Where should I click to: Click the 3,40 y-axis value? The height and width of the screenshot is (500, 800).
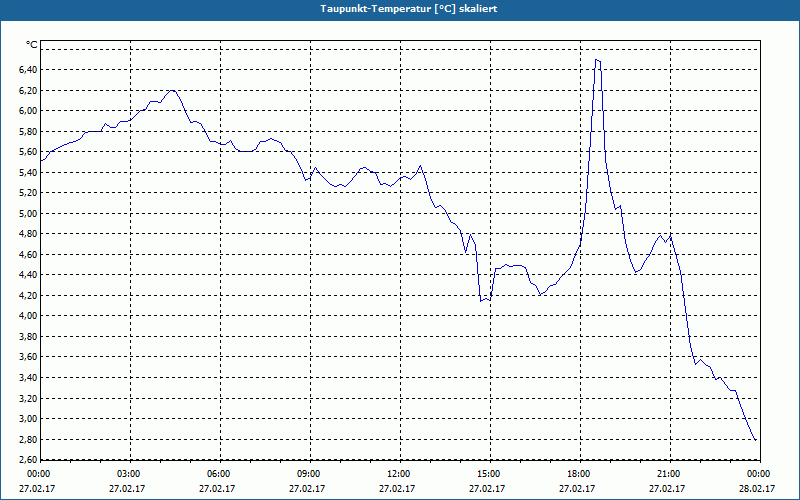pos(28,378)
